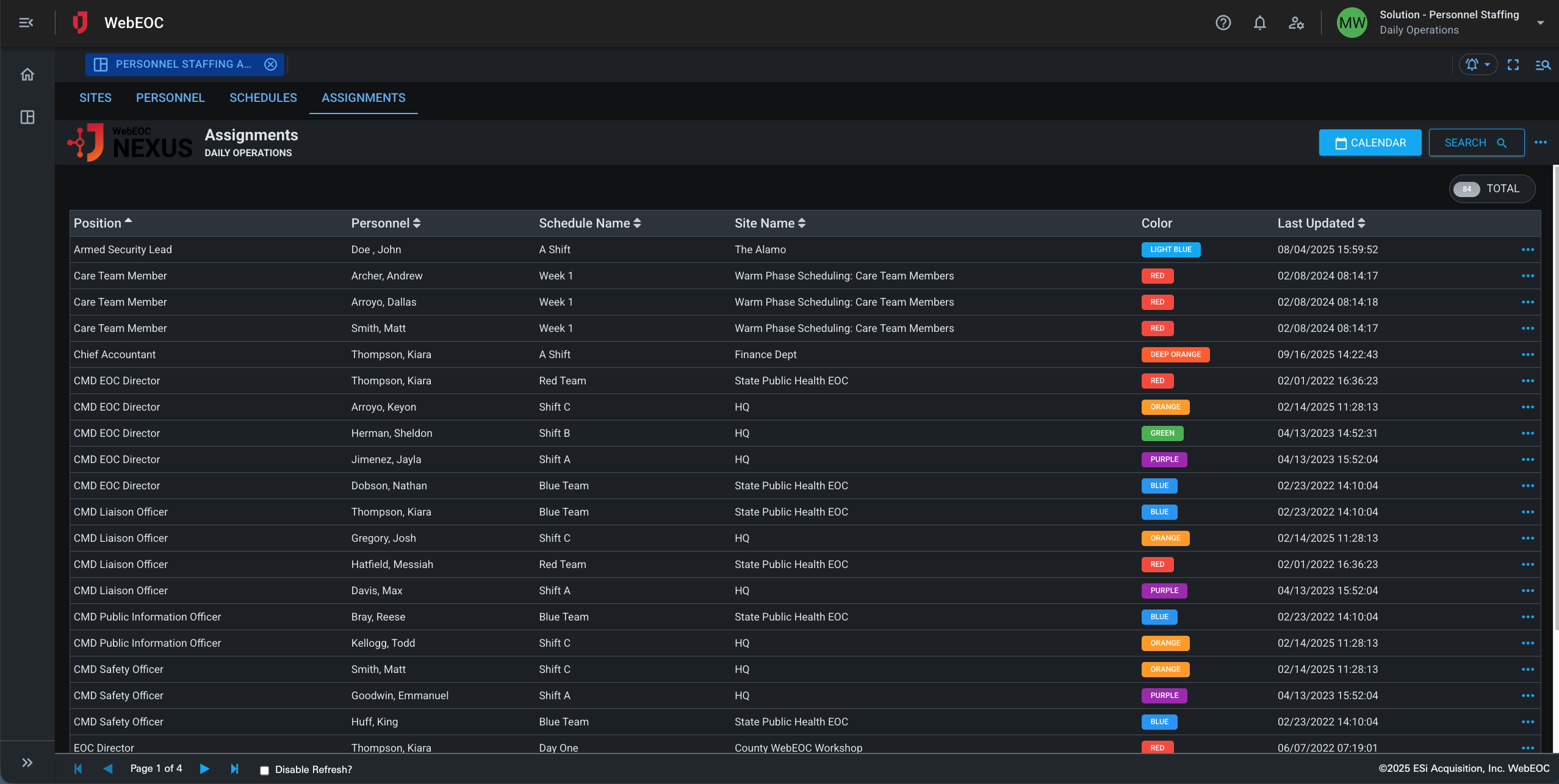Viewport: 1559px width, 784px height.
Task: Select the Kellogg, Todd cell
Action: point(383,643)
